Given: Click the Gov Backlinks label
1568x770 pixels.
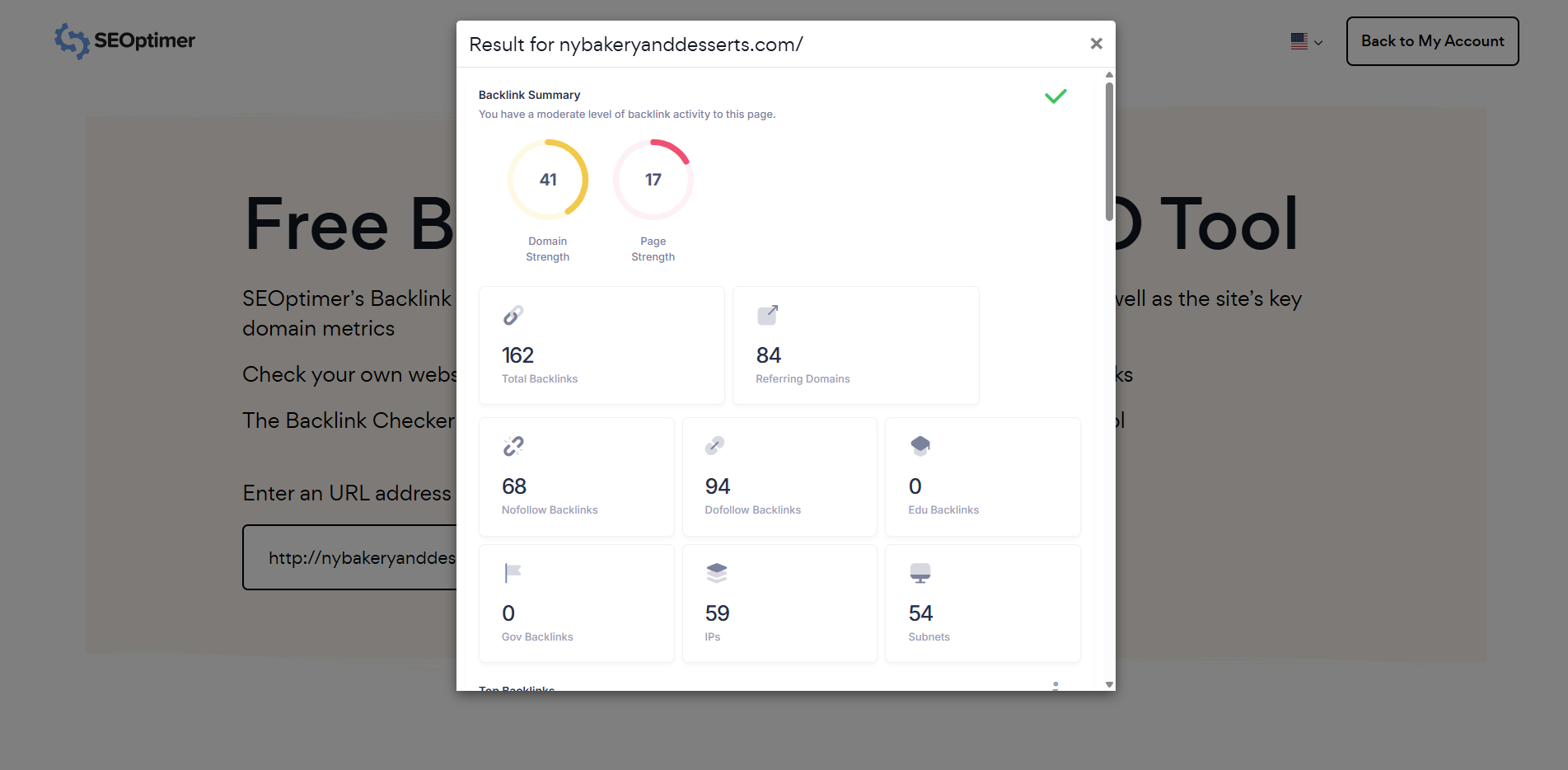Looking at the screenshot, I should click(x=537, y=637).
